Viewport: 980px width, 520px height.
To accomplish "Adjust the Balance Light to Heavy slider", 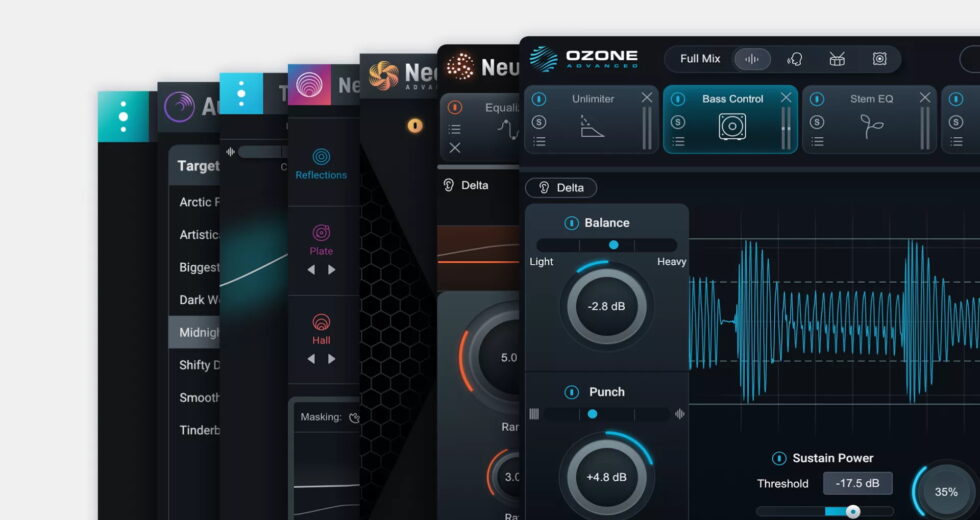I will 606,245.
